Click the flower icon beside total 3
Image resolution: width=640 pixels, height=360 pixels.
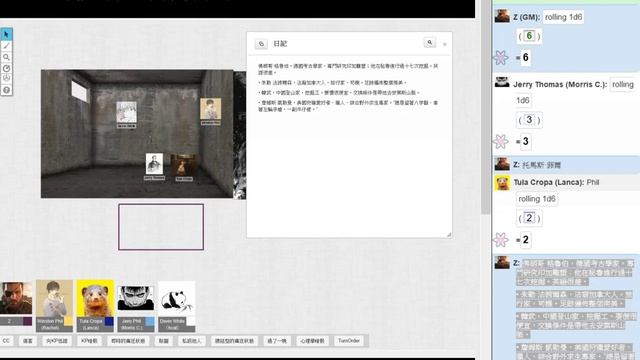click(x=501, y=141)
